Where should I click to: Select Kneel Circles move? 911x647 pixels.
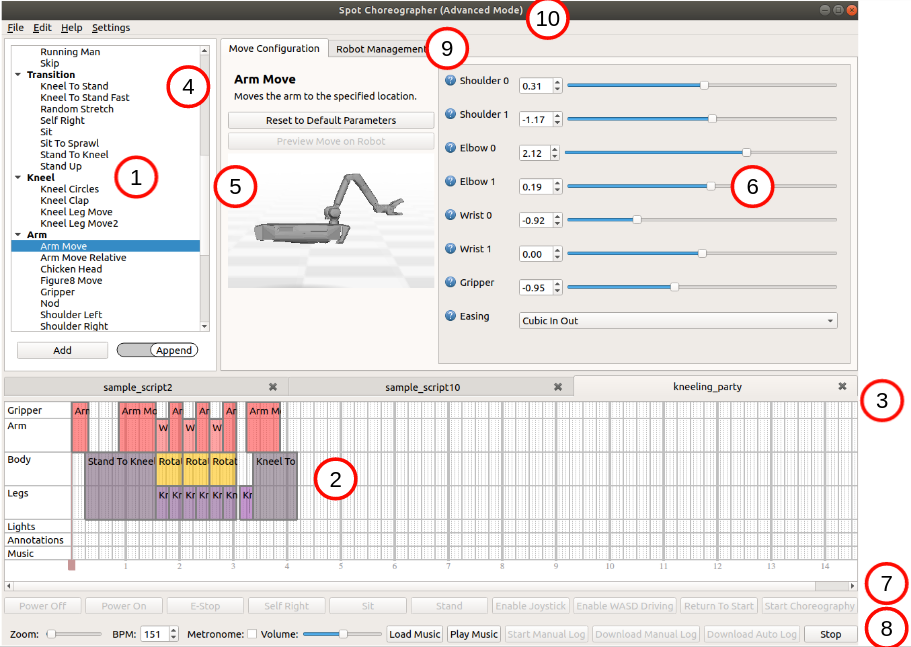click(x=69, y=189)
